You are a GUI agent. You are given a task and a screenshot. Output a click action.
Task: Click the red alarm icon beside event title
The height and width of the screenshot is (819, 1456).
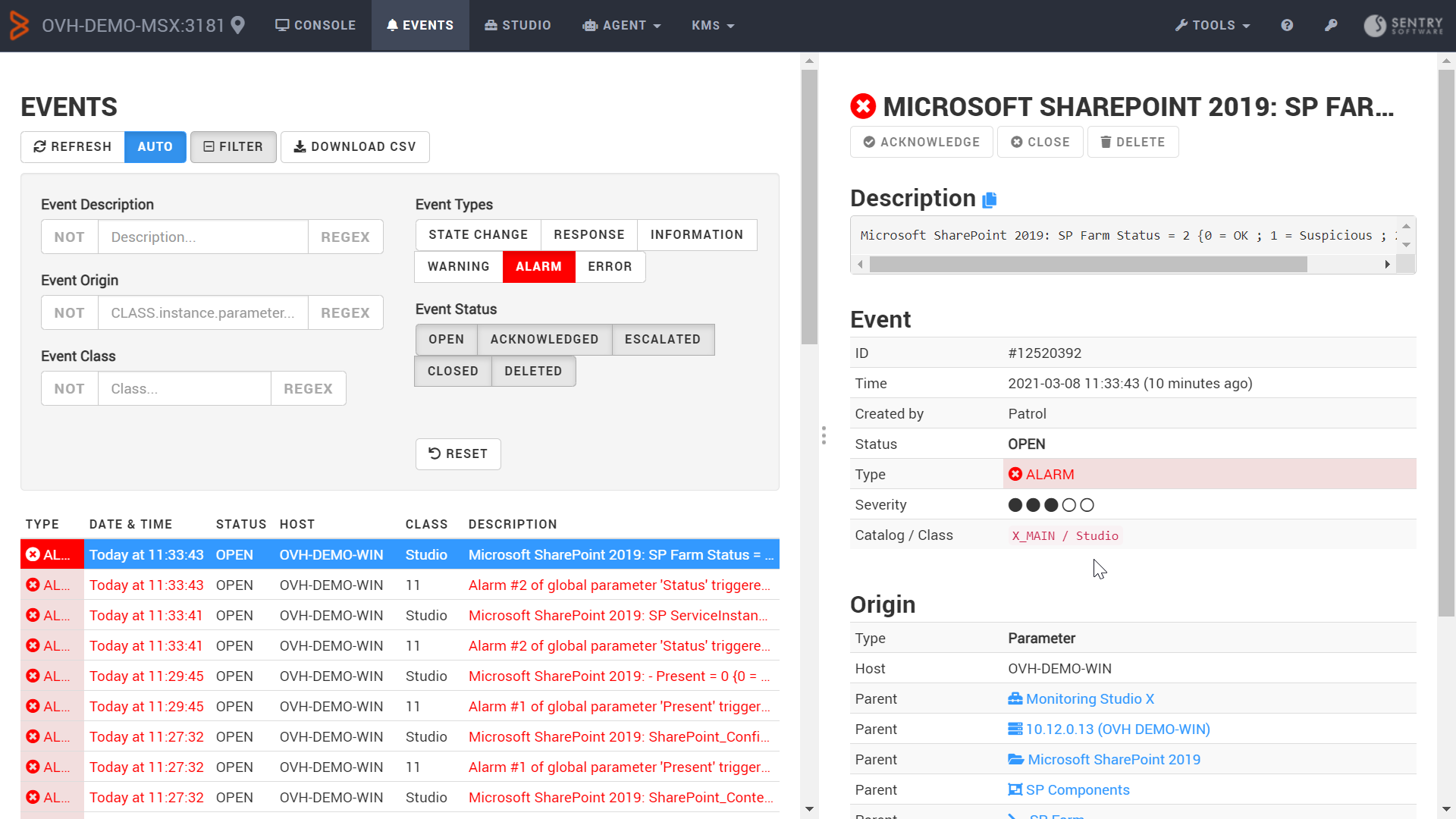point(863,107)
